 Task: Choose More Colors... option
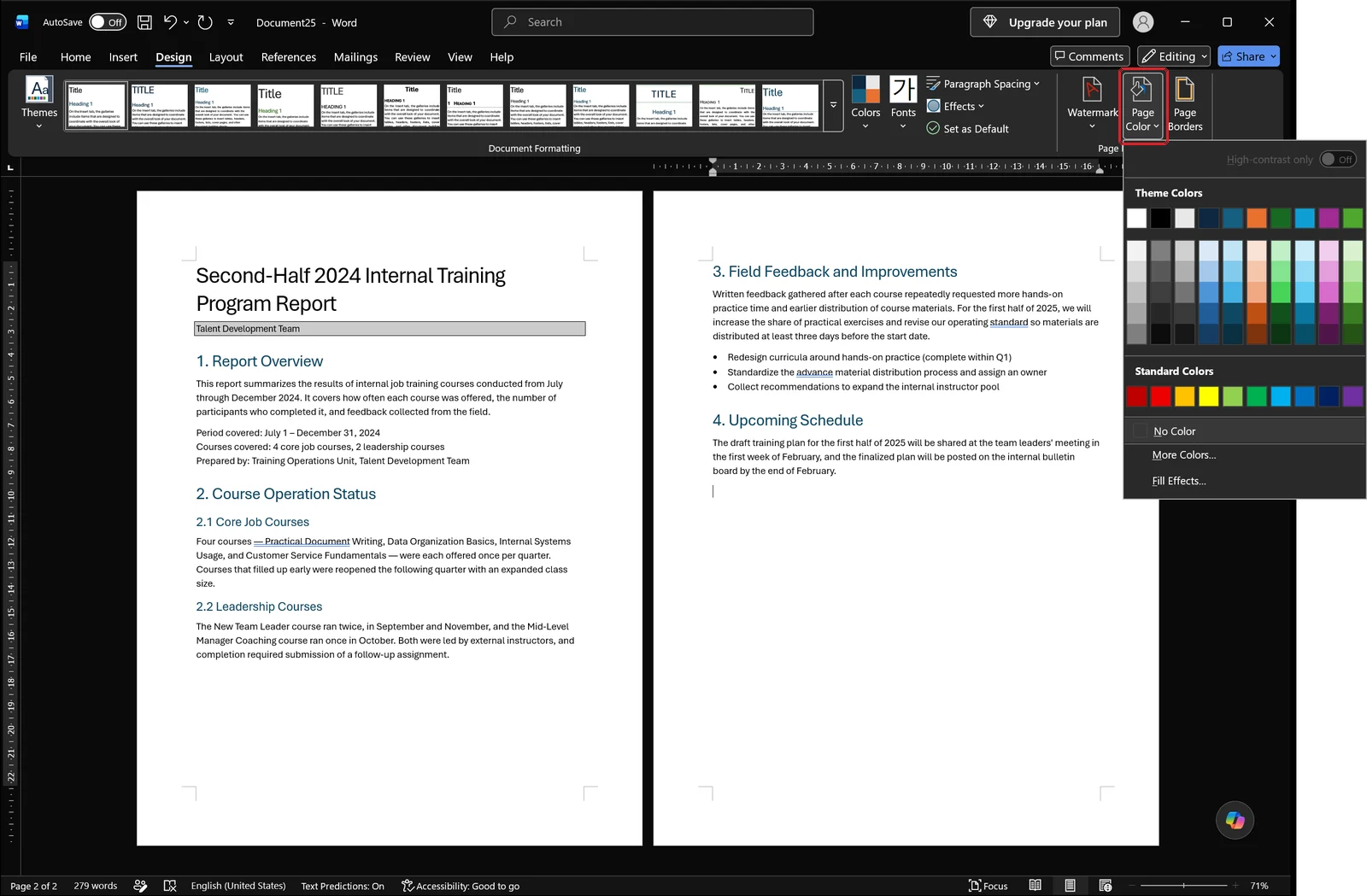click(x=1183, y=455)
